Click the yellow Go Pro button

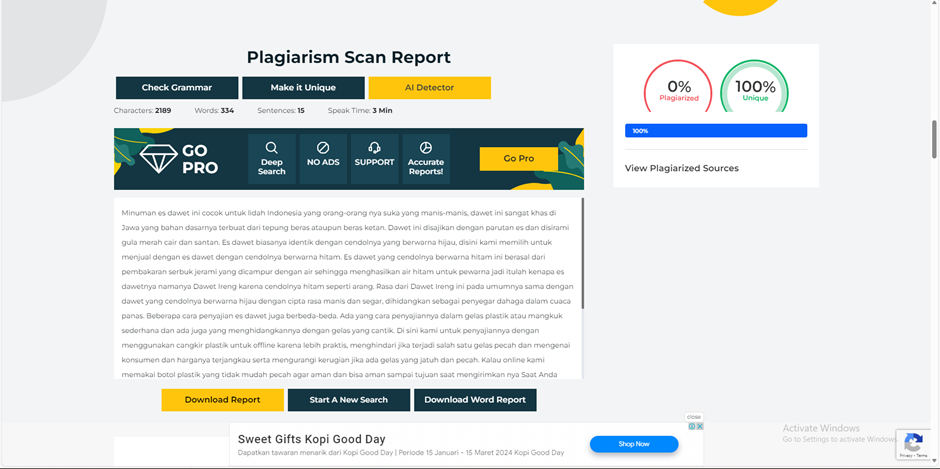coord(519,159)
